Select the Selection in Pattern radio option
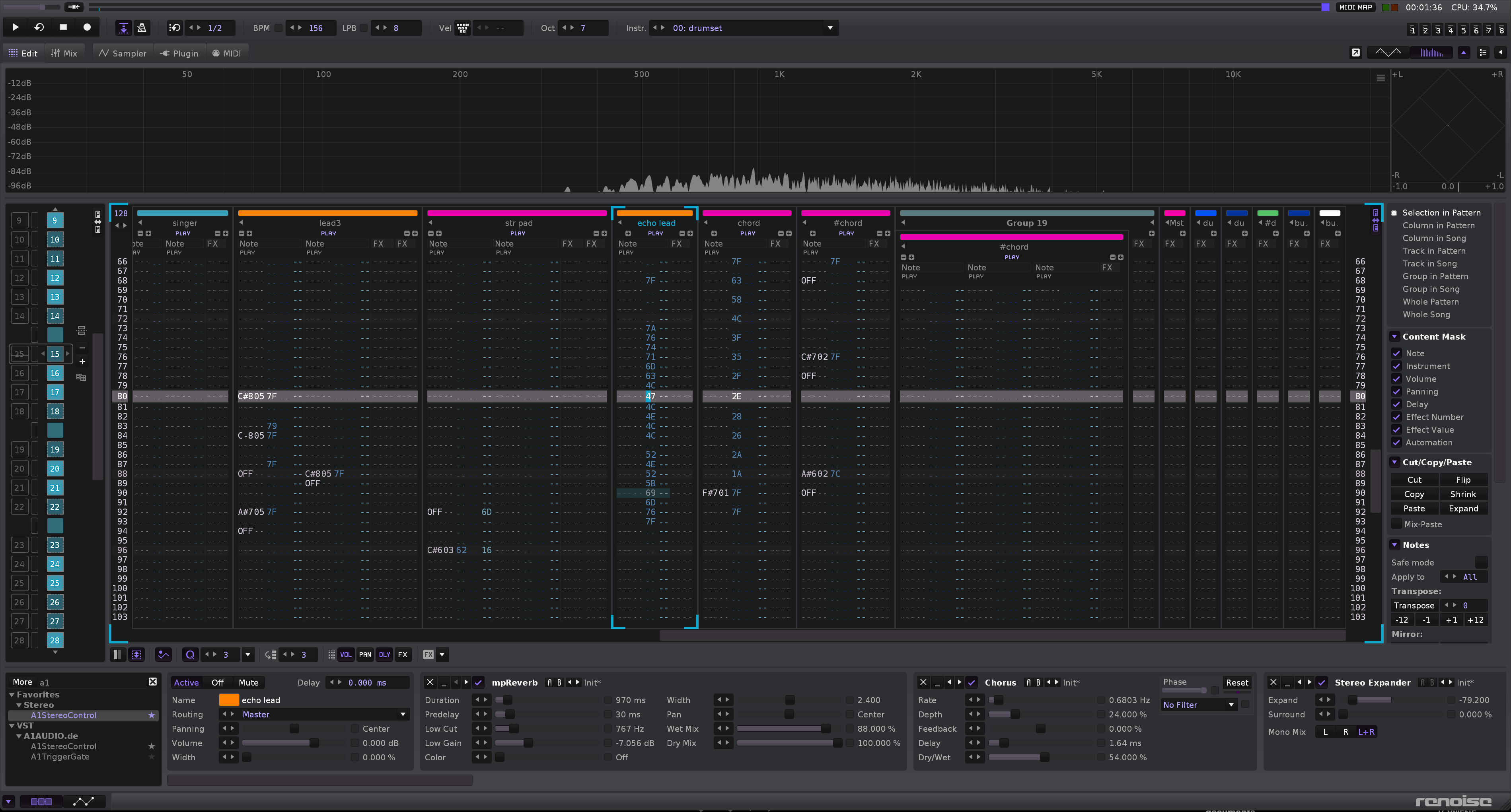Viewport: 1511px width, 812px height. 1435,212
